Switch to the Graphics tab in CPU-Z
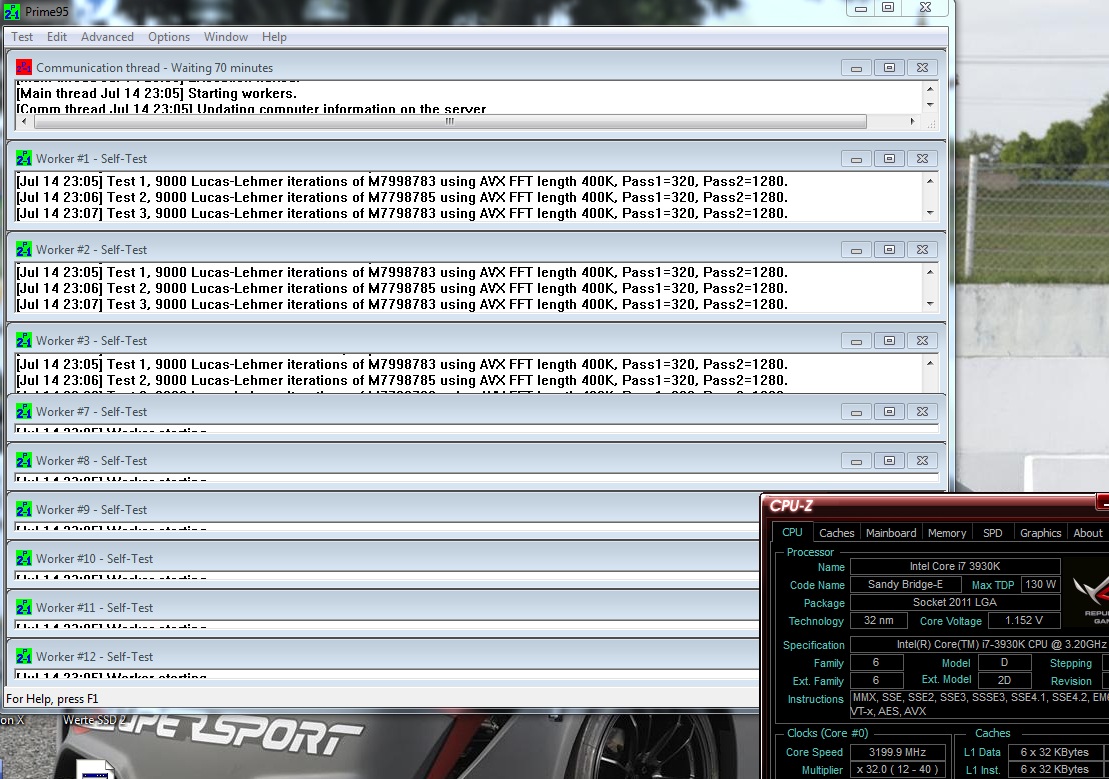1109x779 pixels. coord(1040,533)
